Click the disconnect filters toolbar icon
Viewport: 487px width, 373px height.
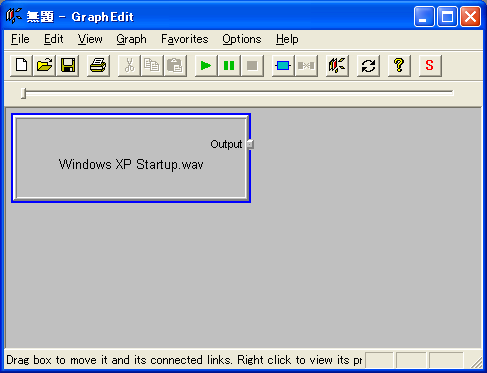point(306,65)
